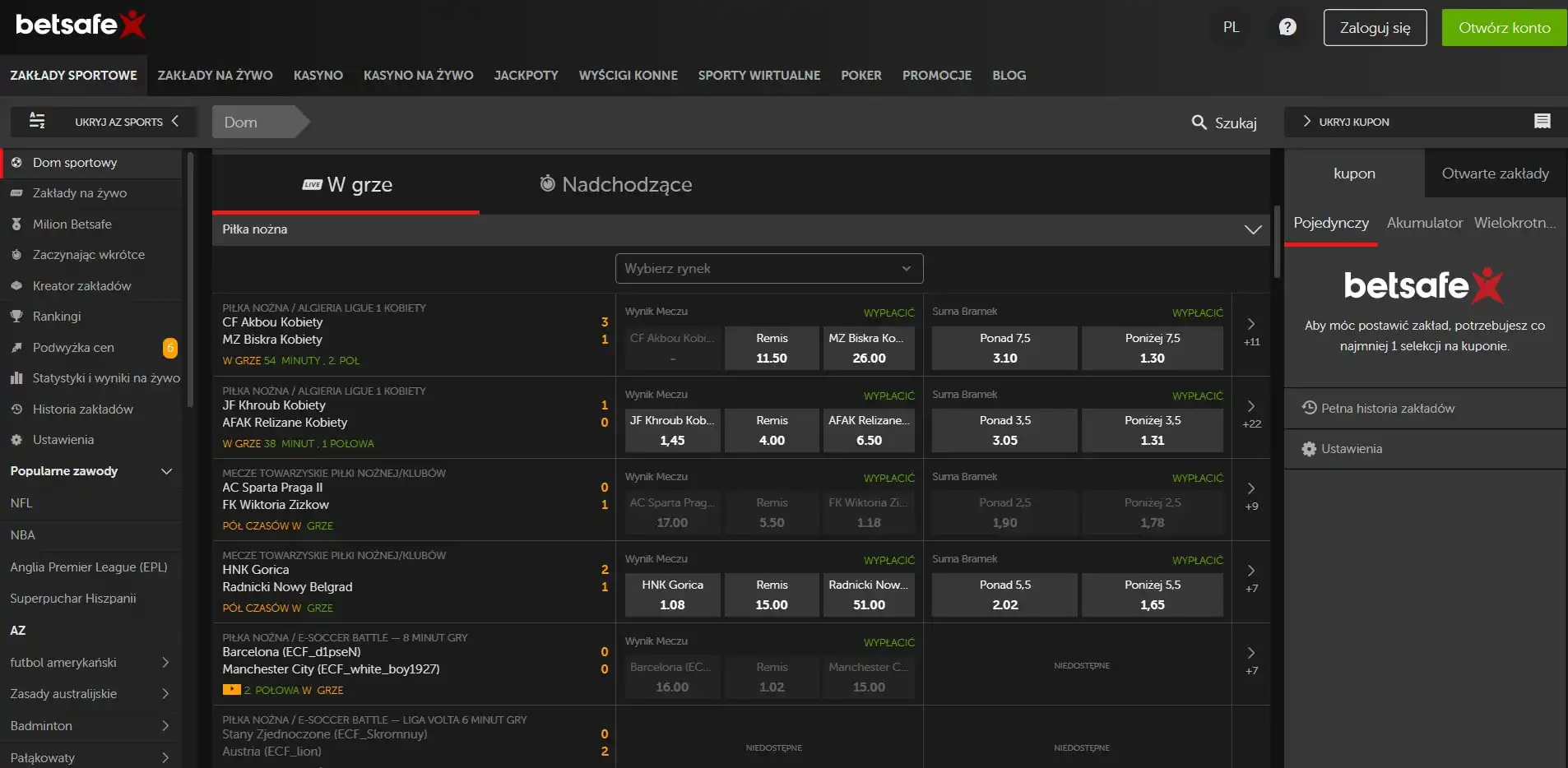Bet on Ponad 7,5 at 3.10
This screenshot has width=1568, height=768.
point(1004,348)
